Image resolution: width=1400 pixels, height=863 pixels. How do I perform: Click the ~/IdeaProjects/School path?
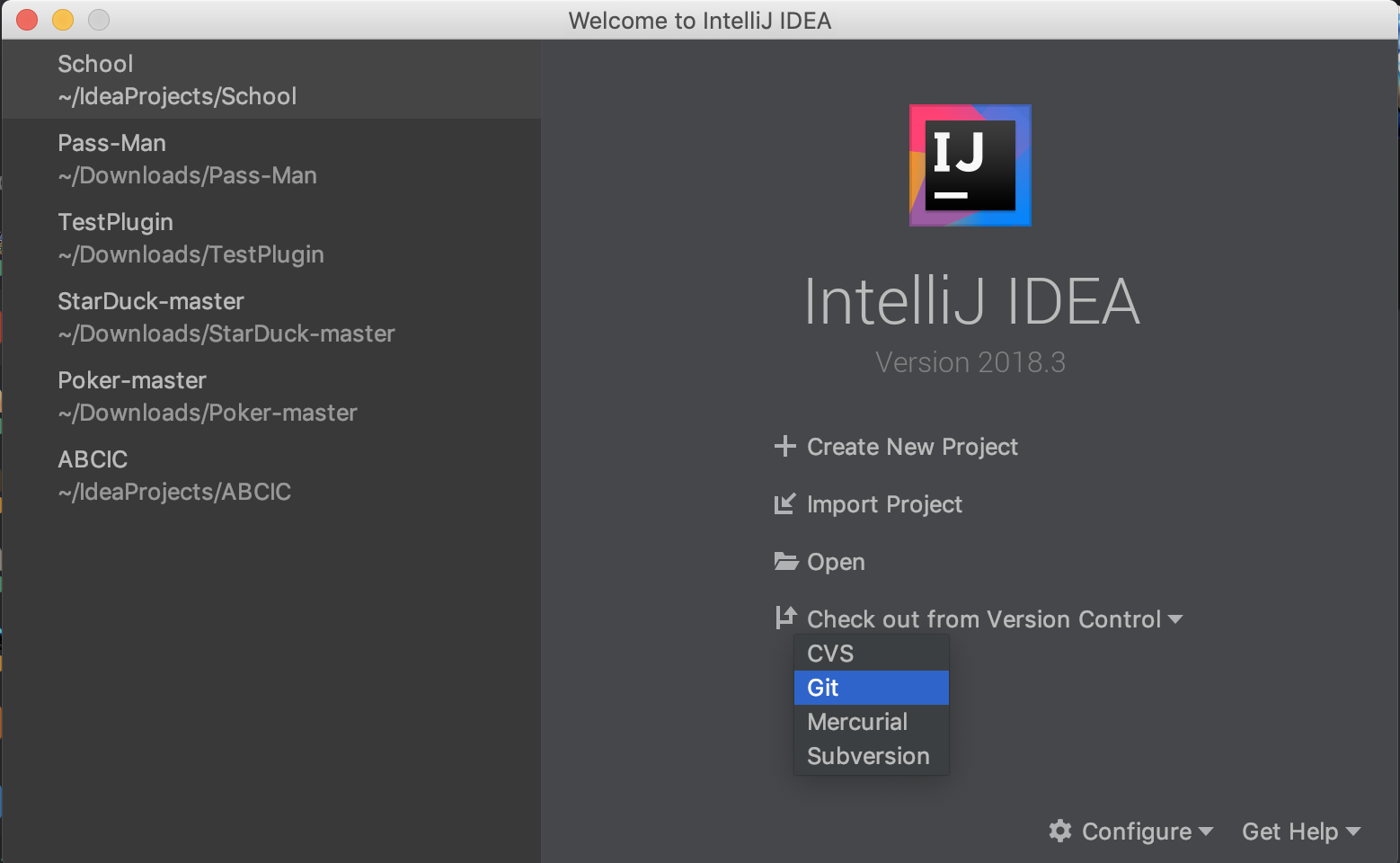177,96
